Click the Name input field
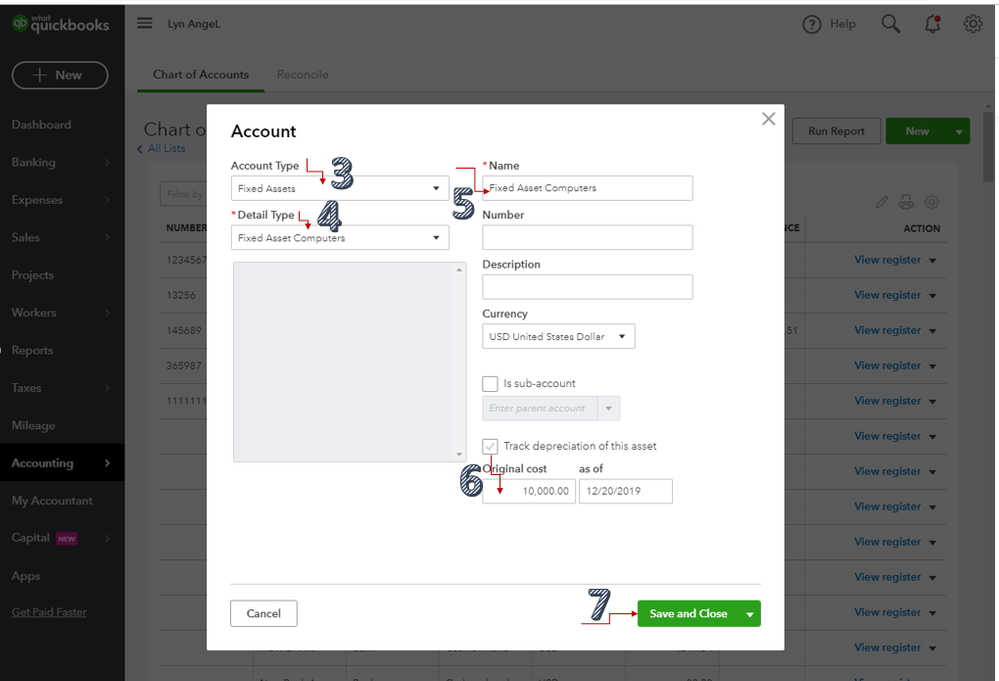 (x=587, y=189)
